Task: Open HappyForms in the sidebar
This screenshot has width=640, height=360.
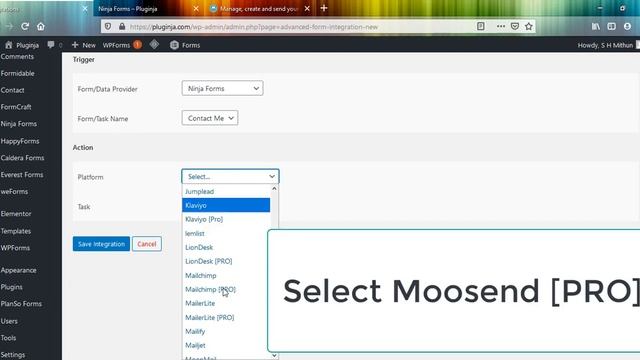Action: tap(20, 141)
